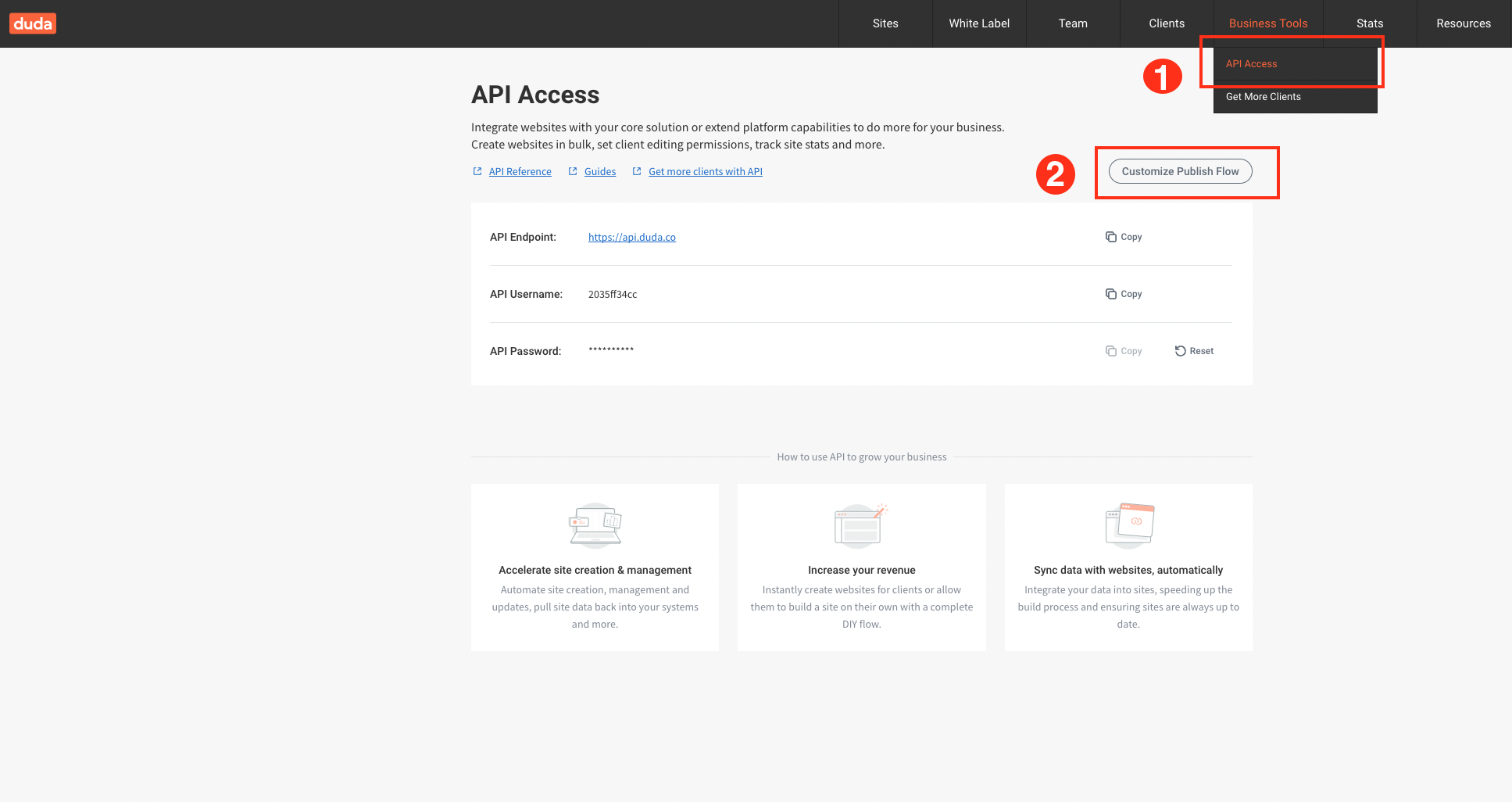Click the API Access page heading
The height and width of the screenshot is (802, 1512).
tap(535, 95)
